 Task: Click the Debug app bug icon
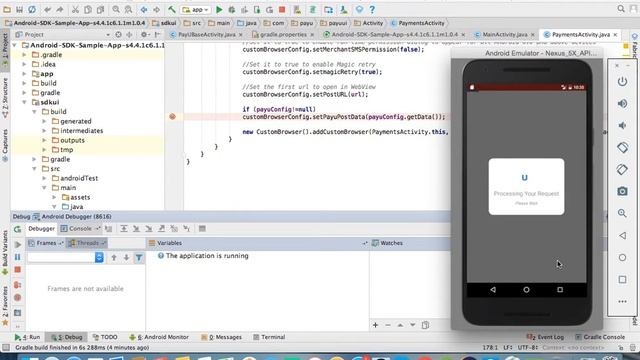tap(232, 9)
